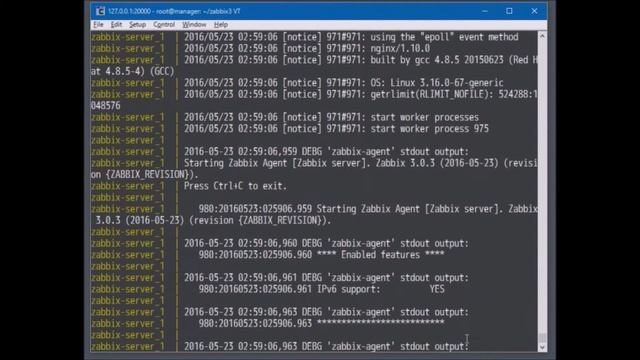Click the "**** Enabled features ****" text
The image size is (640, 360).
[380, 255]
